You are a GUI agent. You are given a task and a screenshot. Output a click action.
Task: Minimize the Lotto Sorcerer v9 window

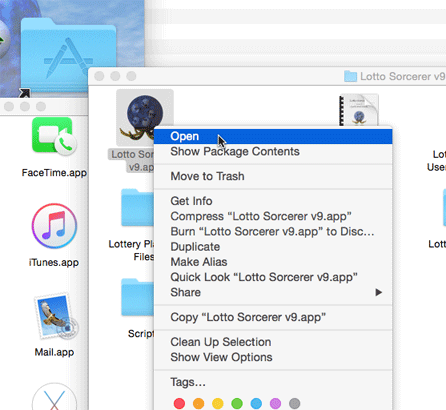[x=115, y=76]
